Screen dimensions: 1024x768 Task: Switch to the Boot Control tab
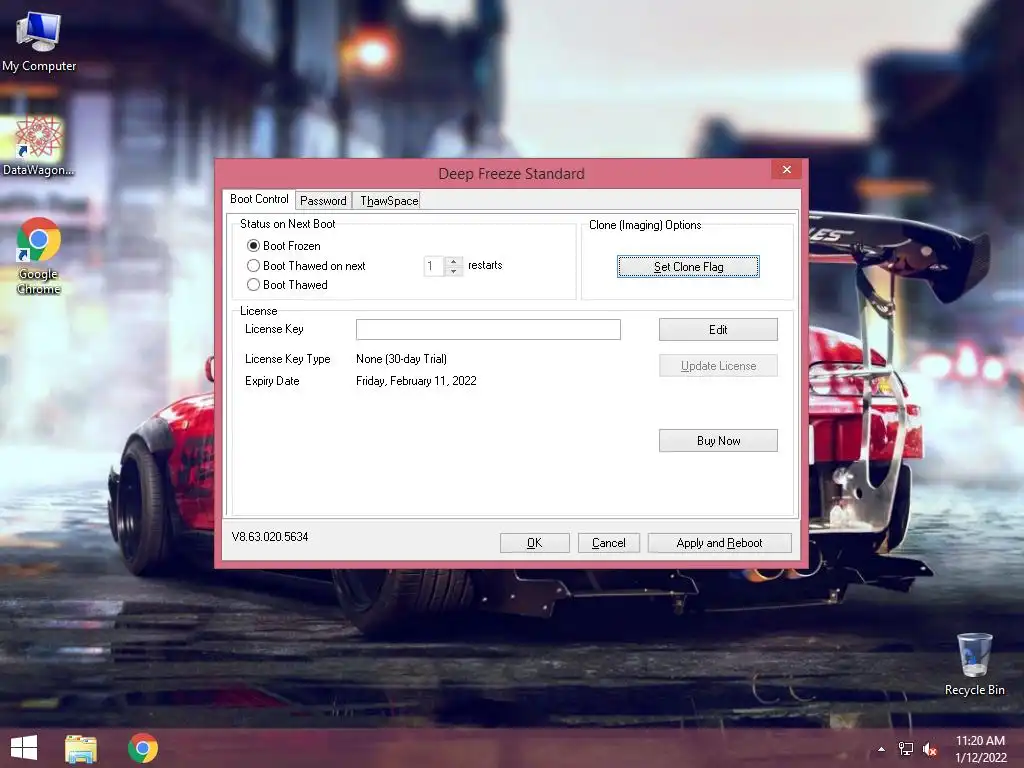pos(259,199)
